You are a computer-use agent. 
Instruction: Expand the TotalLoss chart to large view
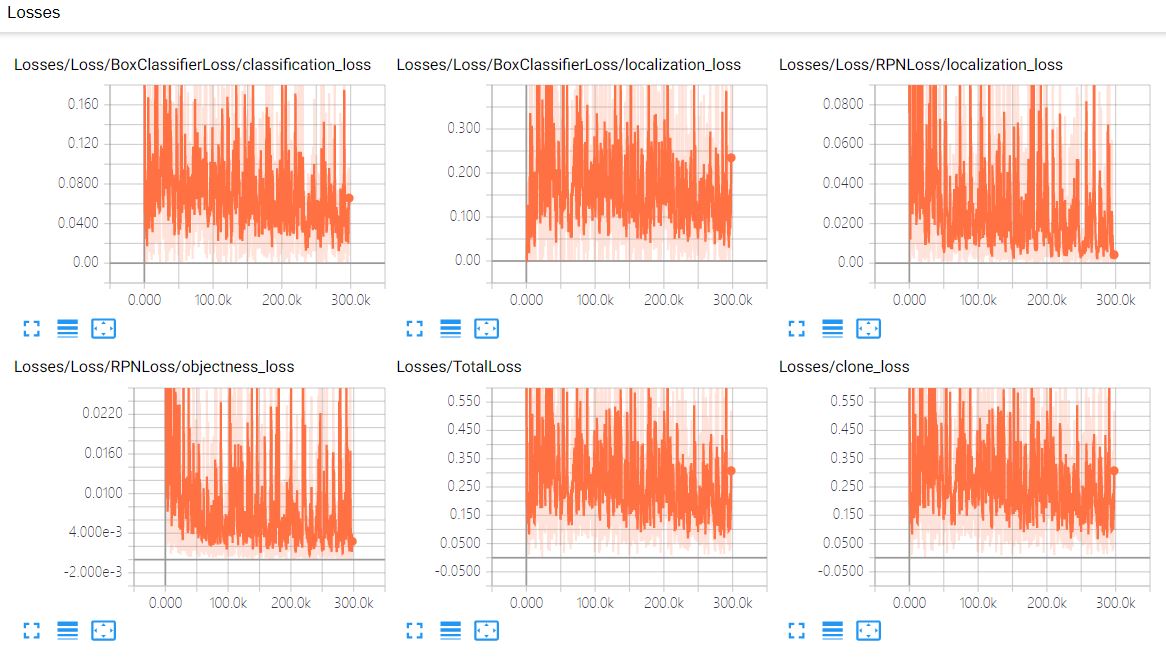(415, 631)
